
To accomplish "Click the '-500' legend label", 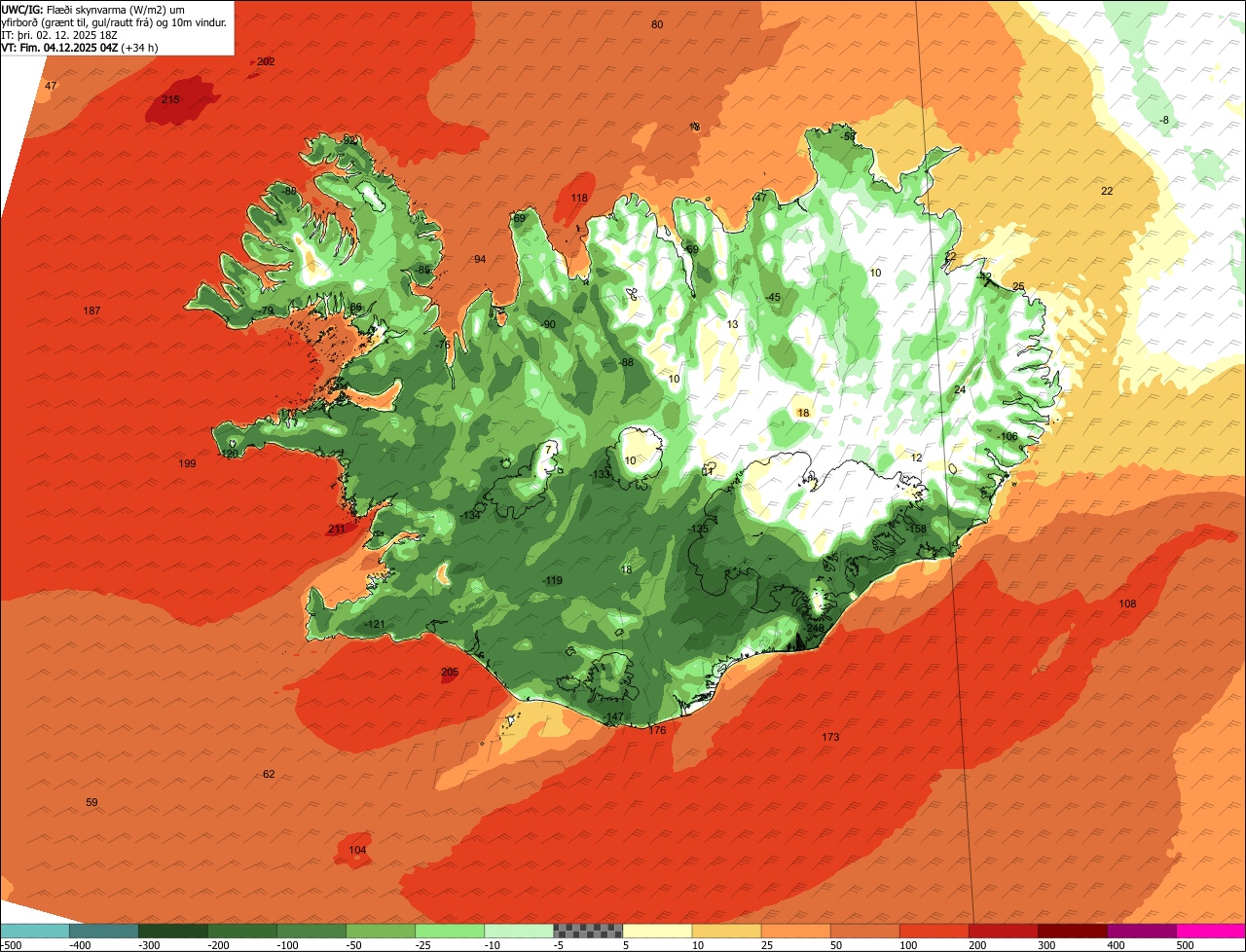I will click(11, 945).
